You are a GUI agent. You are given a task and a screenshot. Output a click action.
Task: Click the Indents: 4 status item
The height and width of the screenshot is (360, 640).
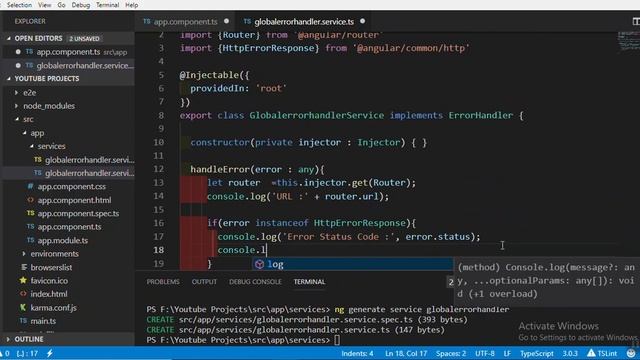(x=357, y=353)
